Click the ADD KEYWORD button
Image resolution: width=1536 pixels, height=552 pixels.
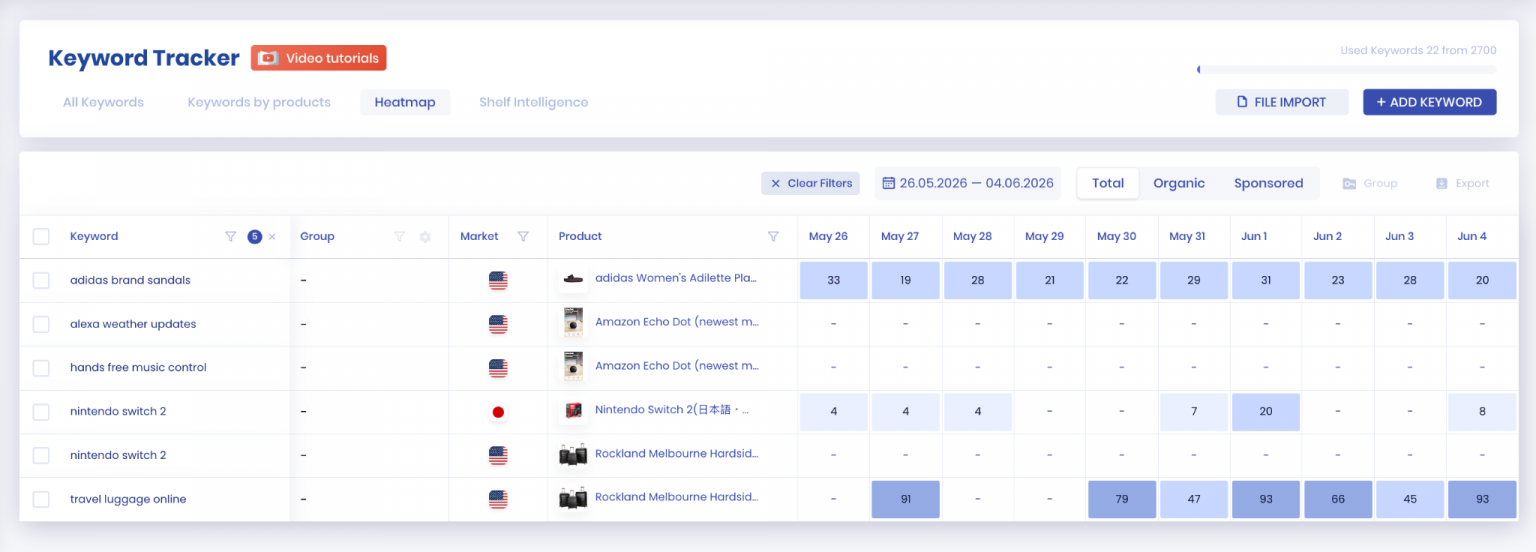click(x=1429, y=102)
